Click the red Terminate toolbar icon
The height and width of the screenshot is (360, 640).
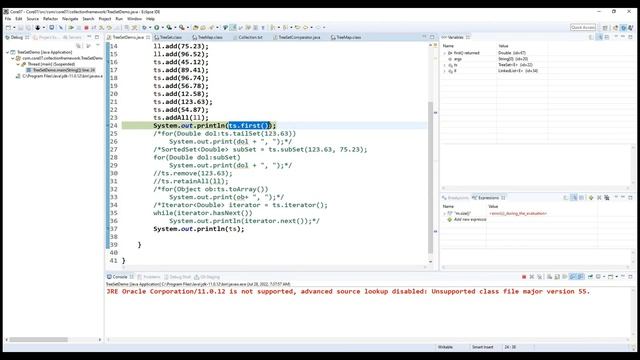click(87, 27)
